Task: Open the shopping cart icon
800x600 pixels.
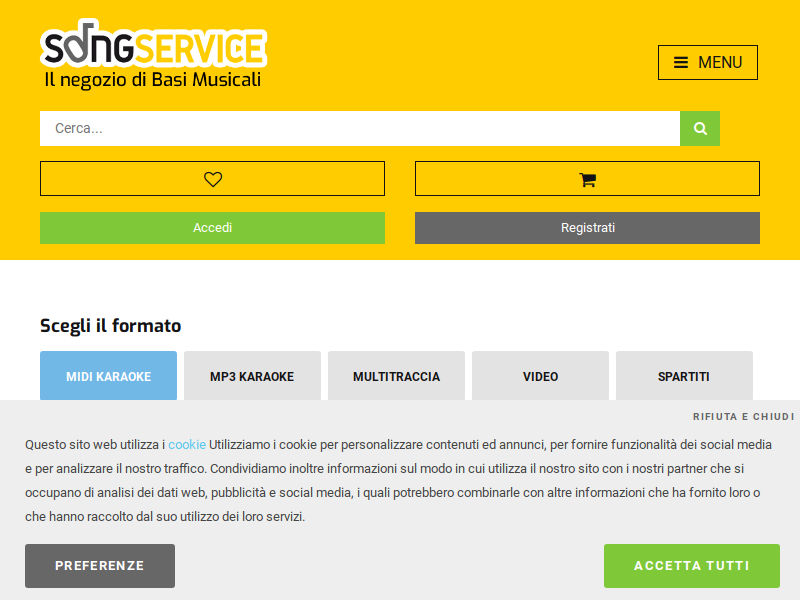Action: click(587, 179)
